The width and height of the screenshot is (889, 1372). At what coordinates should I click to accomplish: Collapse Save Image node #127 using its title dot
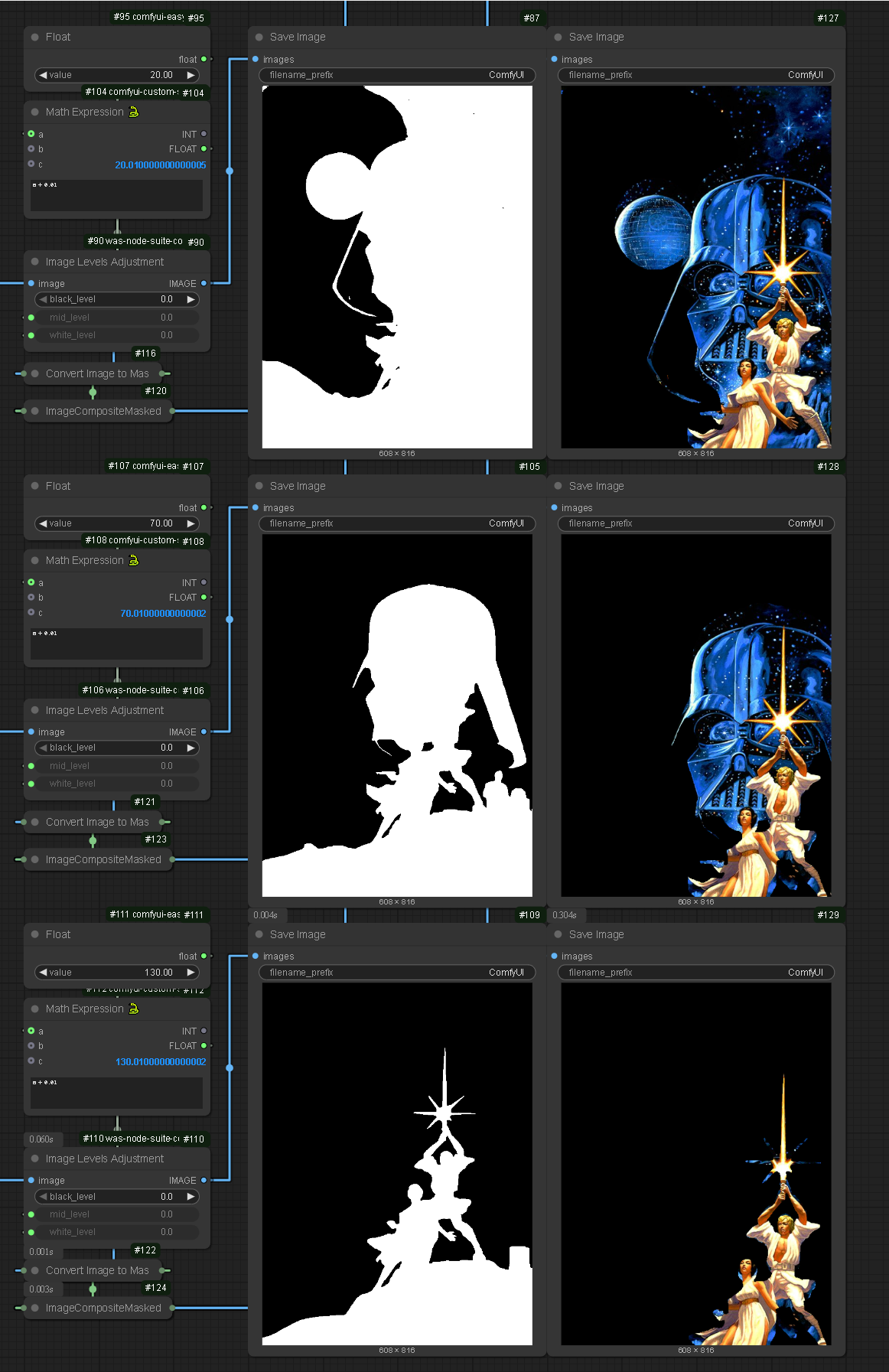558,37
